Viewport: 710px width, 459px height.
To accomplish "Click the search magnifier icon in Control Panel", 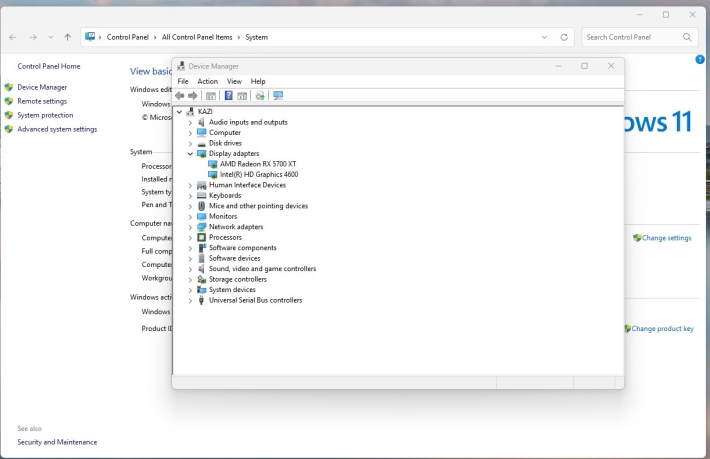I will 687,37.
